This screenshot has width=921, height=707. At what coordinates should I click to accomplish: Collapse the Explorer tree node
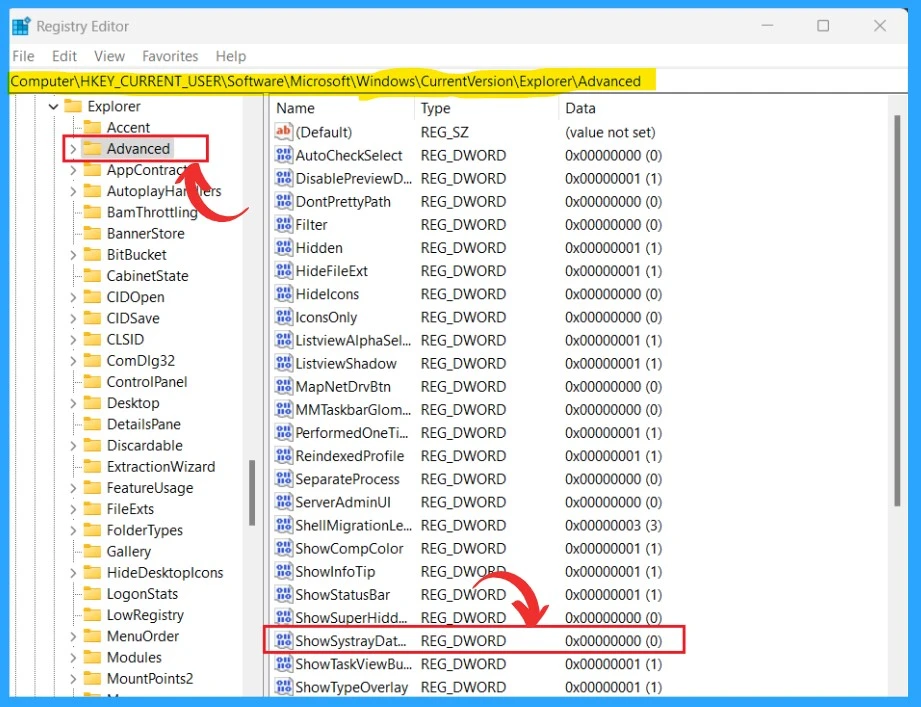pyautogui.click(x=53, y=106)
